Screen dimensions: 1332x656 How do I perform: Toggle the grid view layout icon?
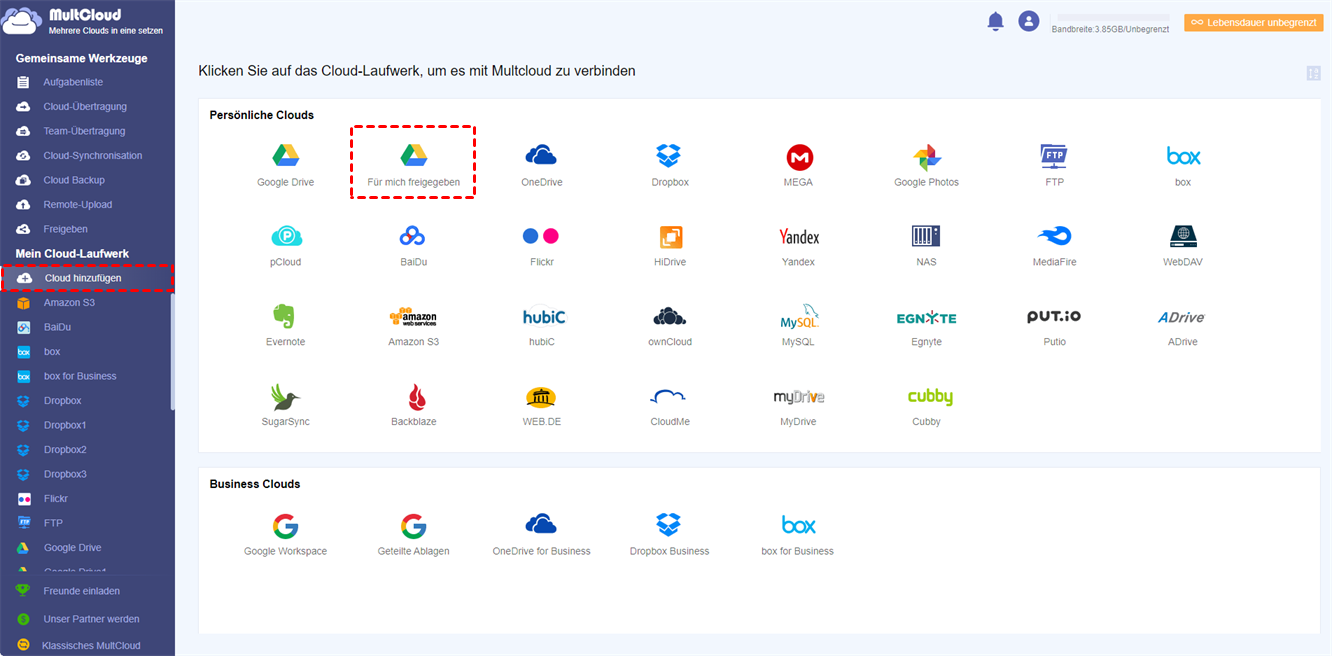click(1313, 73)
